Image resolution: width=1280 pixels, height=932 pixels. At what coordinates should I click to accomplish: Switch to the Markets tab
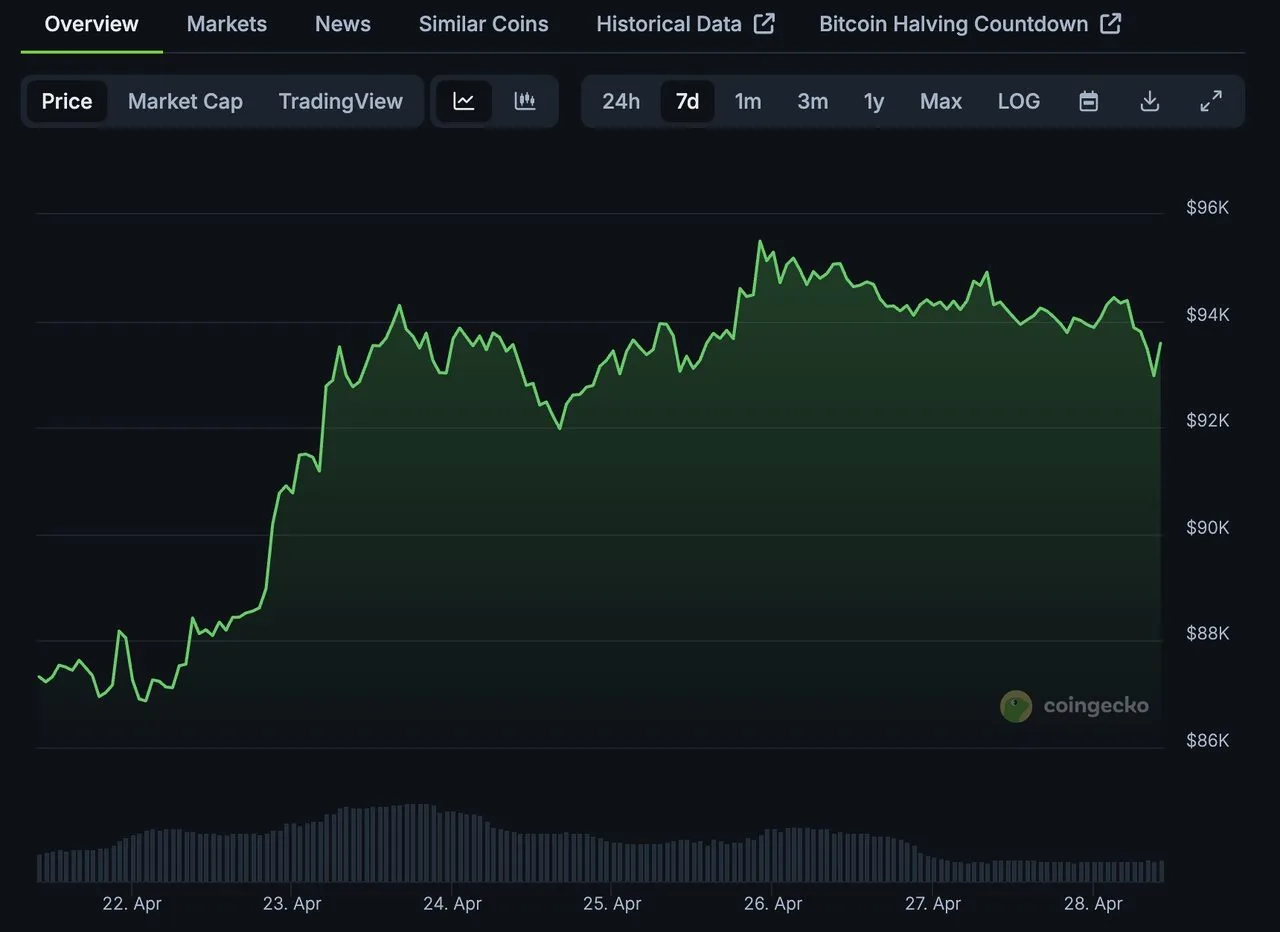[x=227, y=24]
